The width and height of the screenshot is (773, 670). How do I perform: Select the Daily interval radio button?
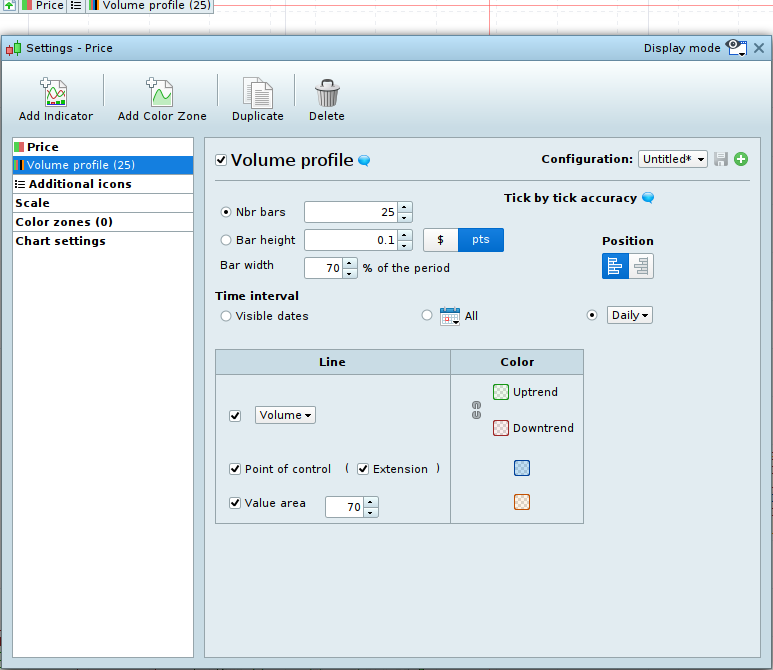coord(592,315)
